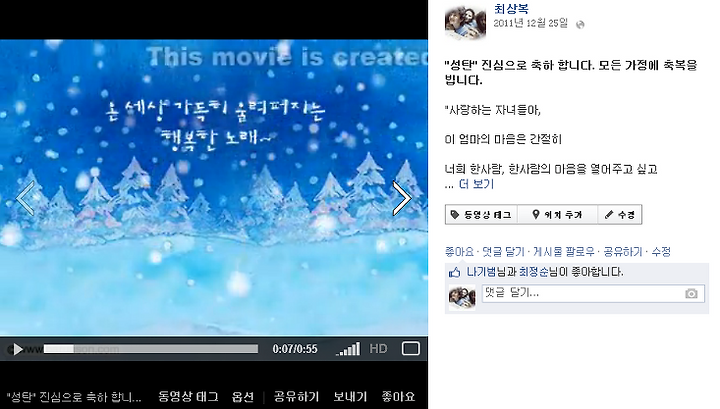Screen dimensions: 720x409
Task: Play the video with the play icon
Action: point(17,349)
